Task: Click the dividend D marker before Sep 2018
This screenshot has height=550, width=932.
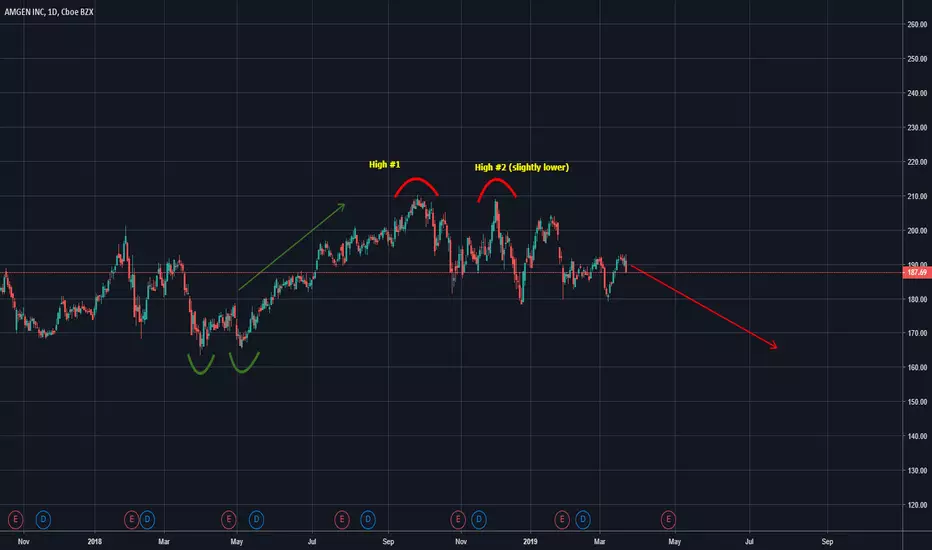Action: [368, 520]
